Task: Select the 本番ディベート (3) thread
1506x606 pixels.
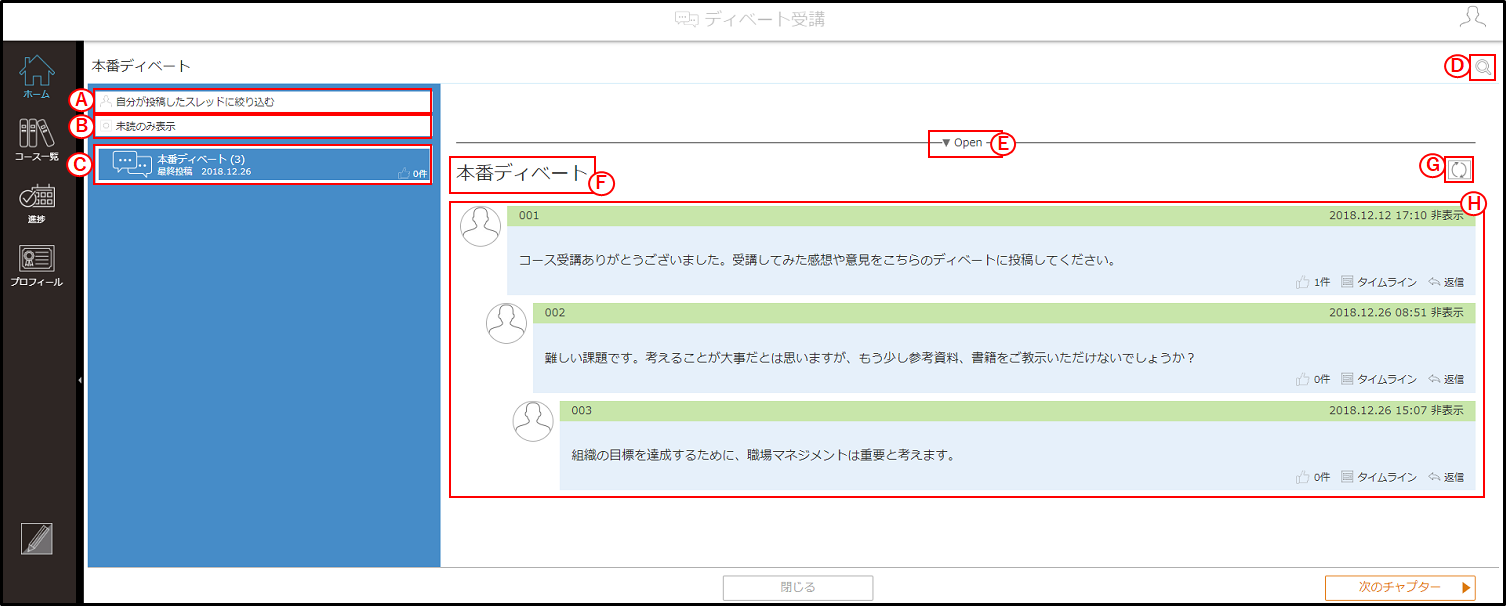Action: coord(264,165)
